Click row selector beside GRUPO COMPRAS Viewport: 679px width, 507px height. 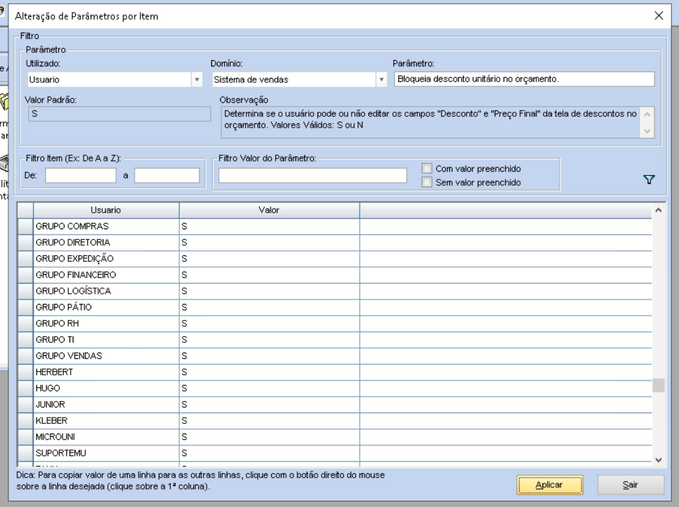click(26, 226)
